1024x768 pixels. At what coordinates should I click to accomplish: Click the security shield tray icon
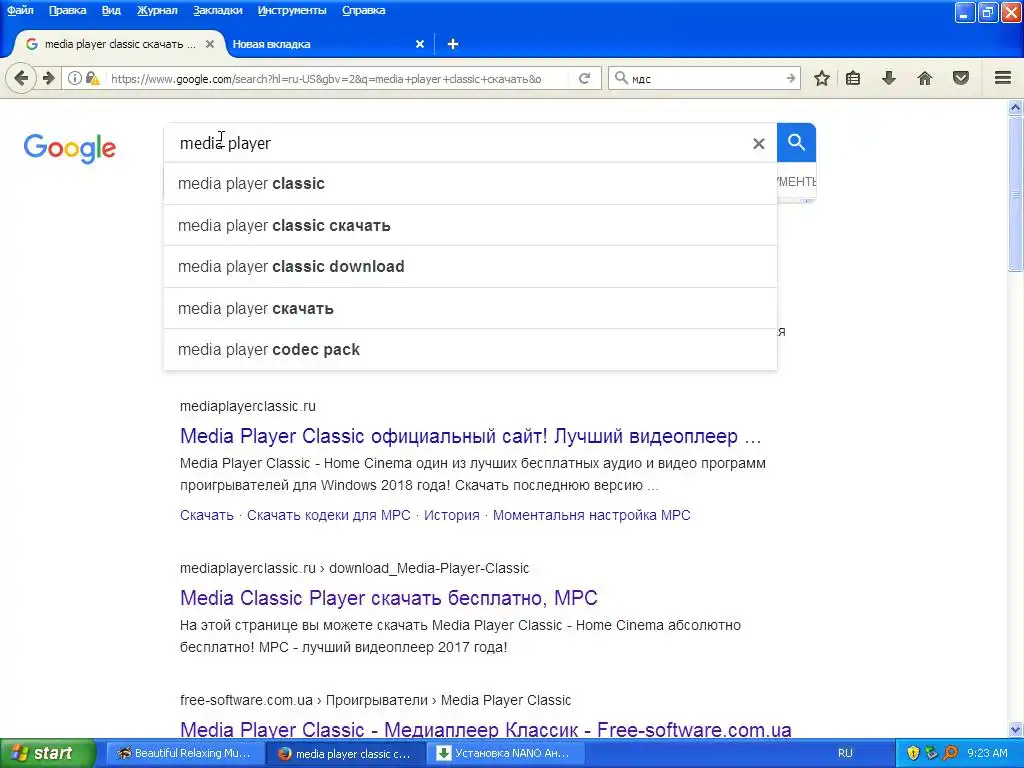coord(913,753)
